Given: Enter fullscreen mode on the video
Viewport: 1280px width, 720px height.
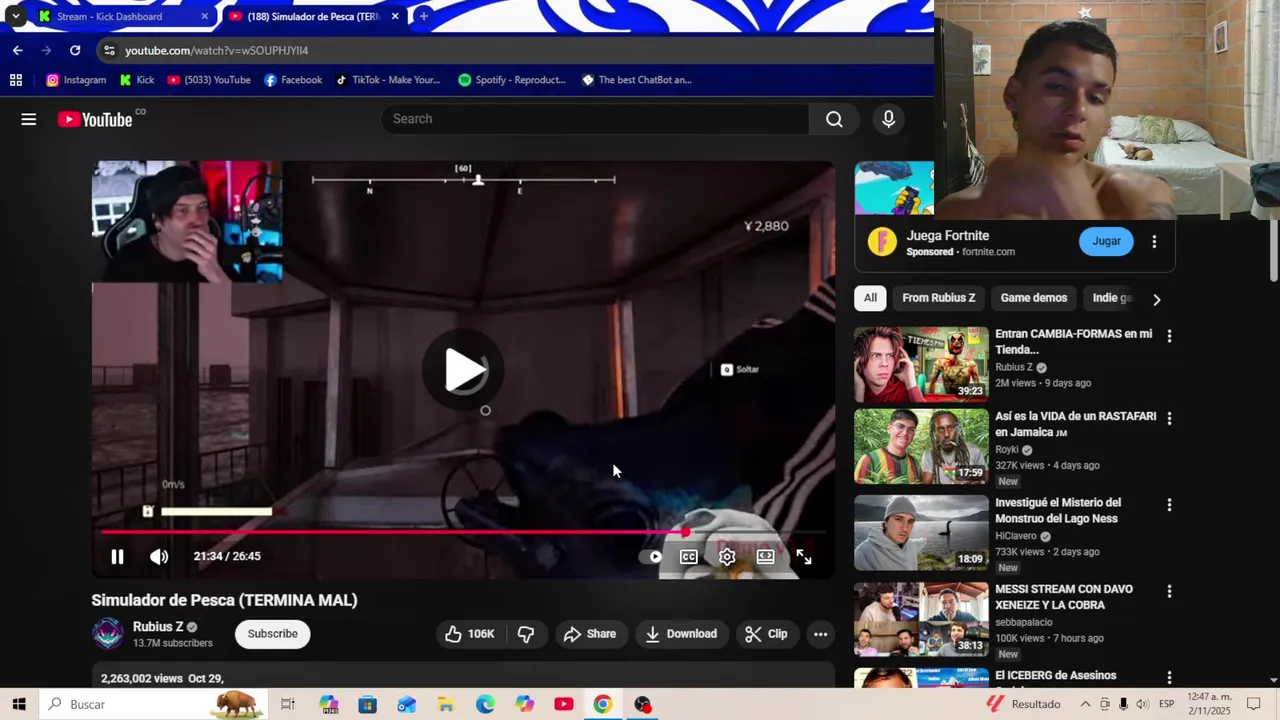Looking at the screenshot, I should (804, 557).
